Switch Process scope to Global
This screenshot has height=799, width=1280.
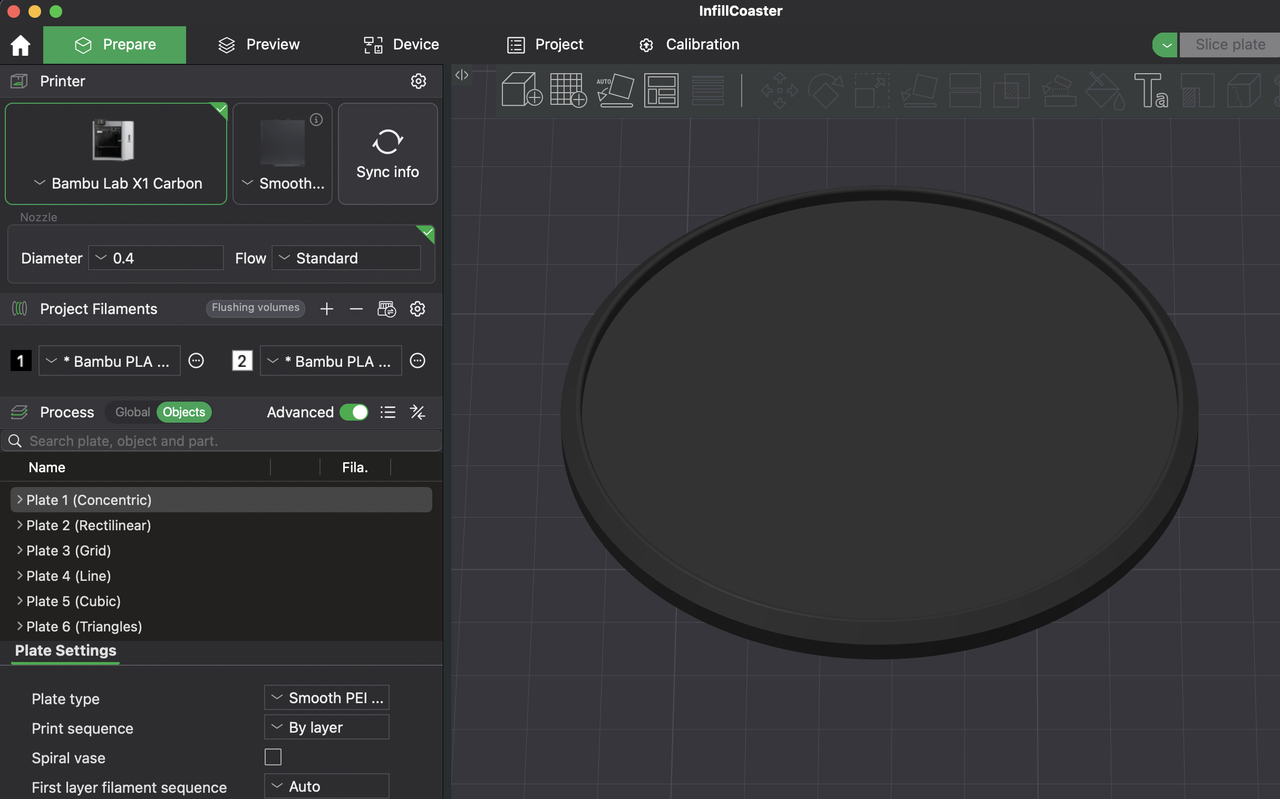point(131,411)
